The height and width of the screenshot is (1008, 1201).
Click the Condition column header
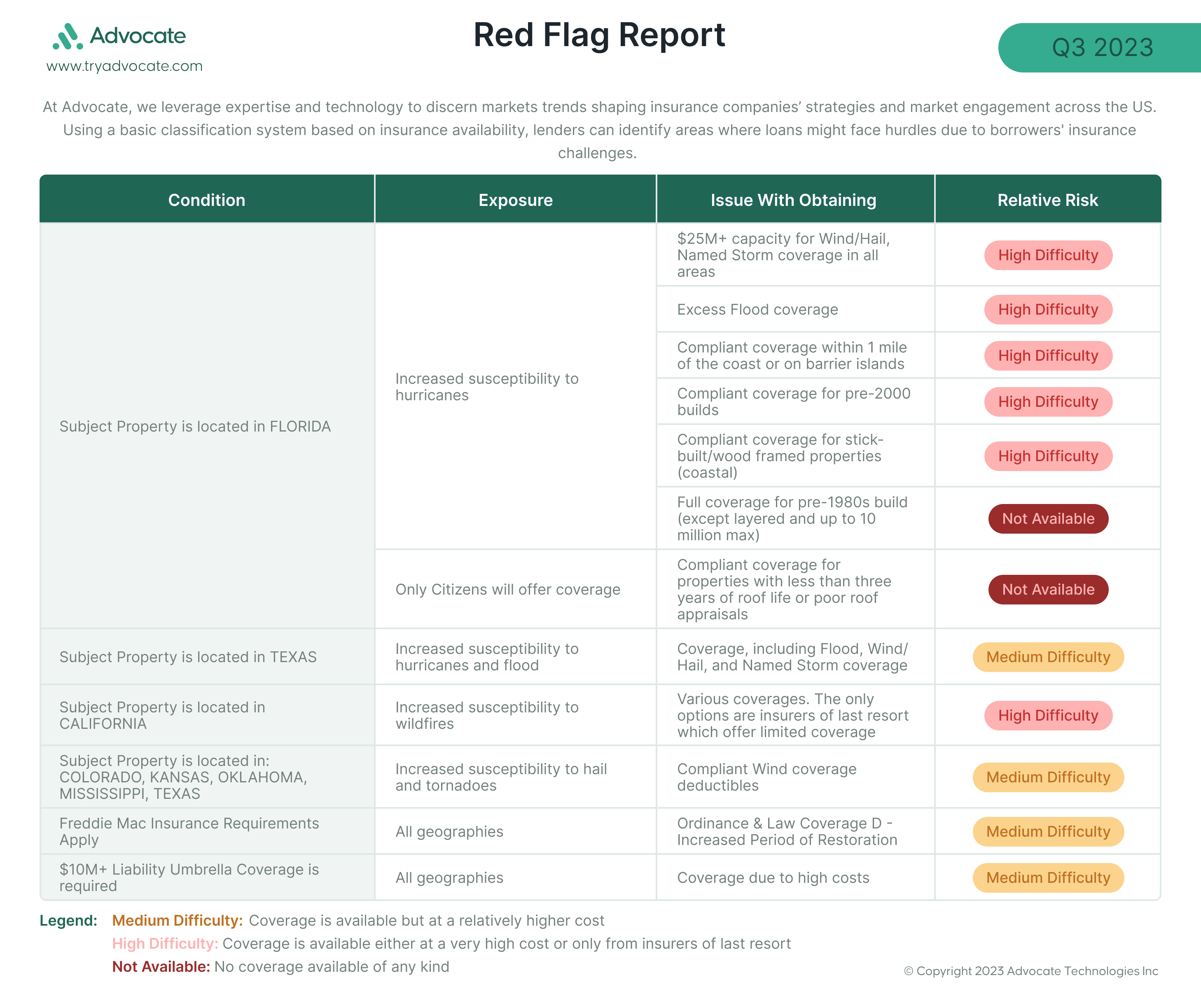pyautogui.click(x=207, y=199)
